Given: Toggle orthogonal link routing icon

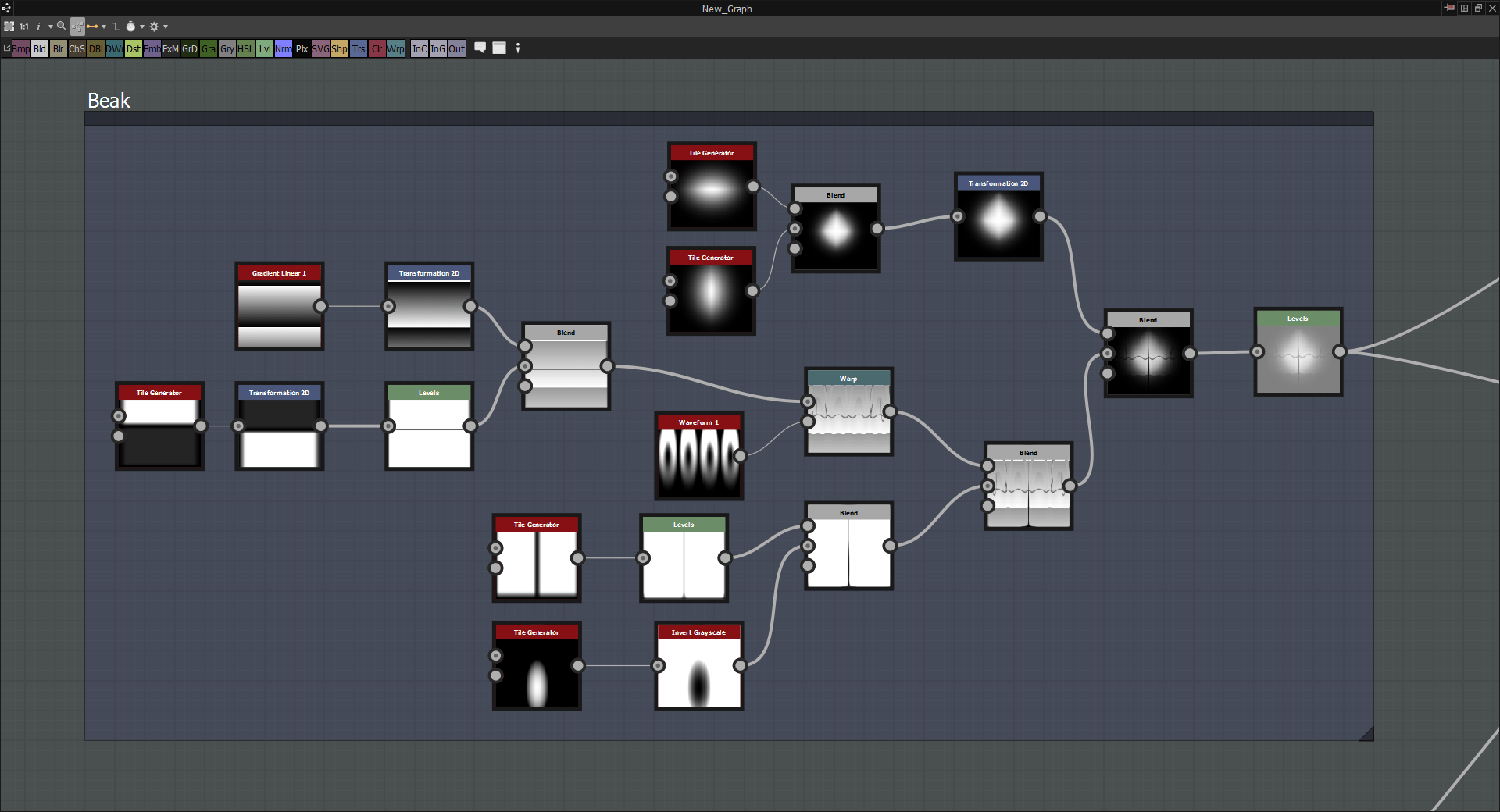Looking at the screenshot, I should click(x=116, y=27).
